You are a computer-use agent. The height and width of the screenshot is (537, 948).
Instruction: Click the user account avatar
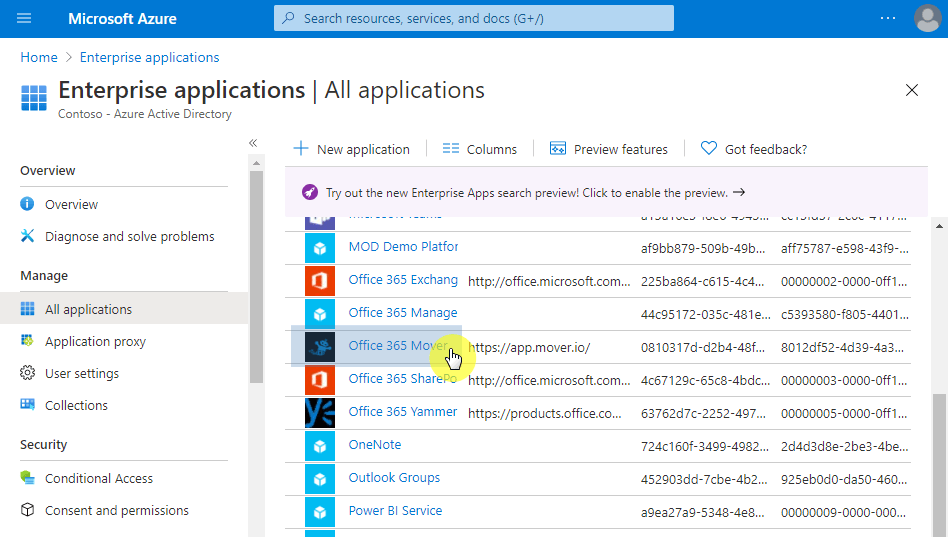[927, 18]
